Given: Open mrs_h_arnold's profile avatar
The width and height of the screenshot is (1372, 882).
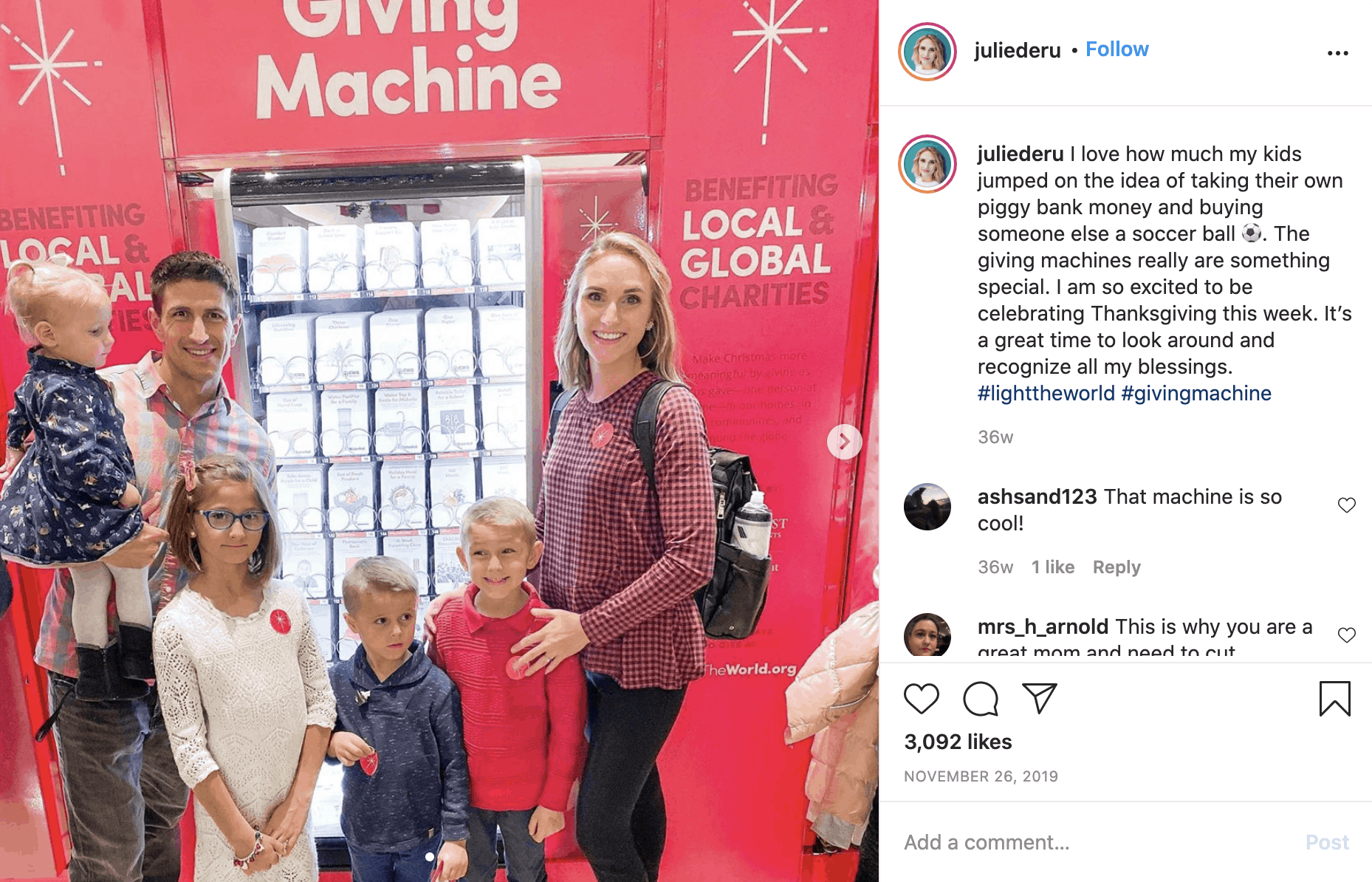Looking at the screenshot, I should click(x=927, y=635).
